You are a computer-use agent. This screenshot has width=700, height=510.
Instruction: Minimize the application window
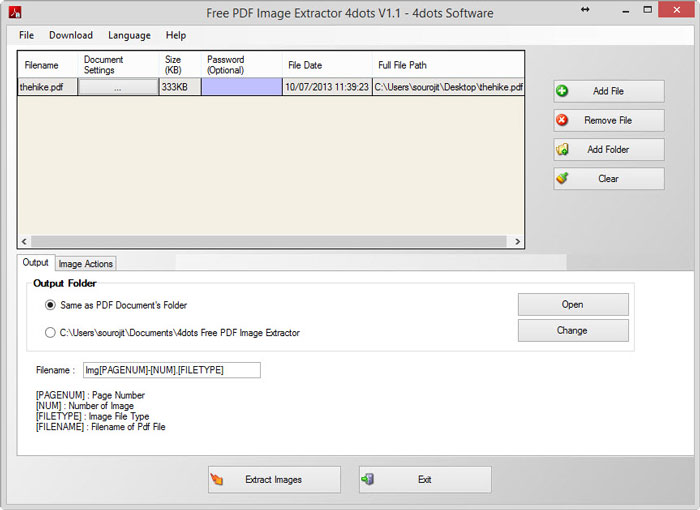(626, 10)
